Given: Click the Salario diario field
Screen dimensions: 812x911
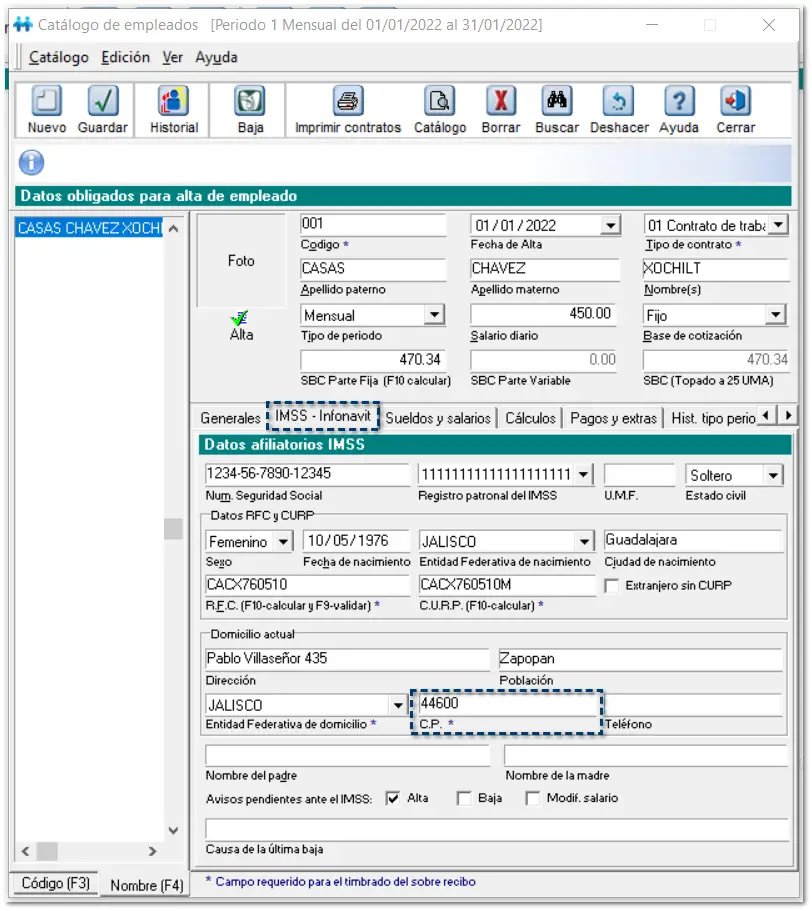Looking at the screenshot, I should 542,314.
